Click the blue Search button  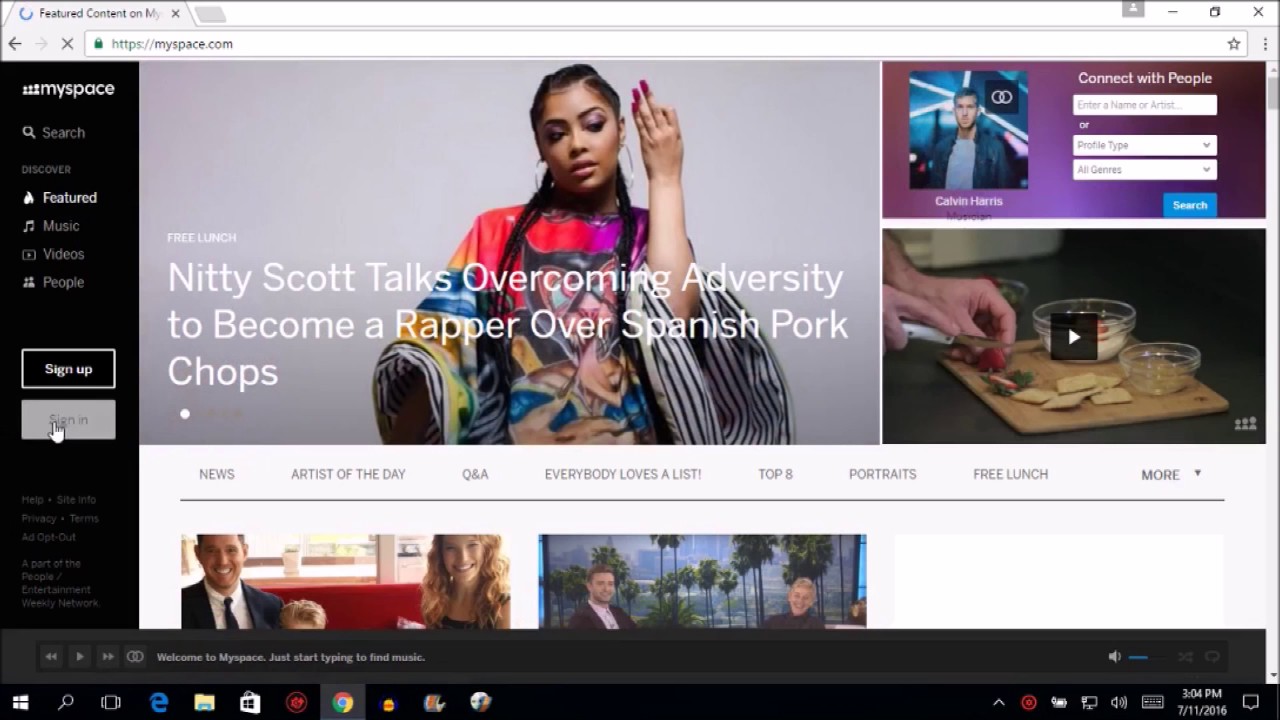pyautogui.click(x=1189, y=205)
